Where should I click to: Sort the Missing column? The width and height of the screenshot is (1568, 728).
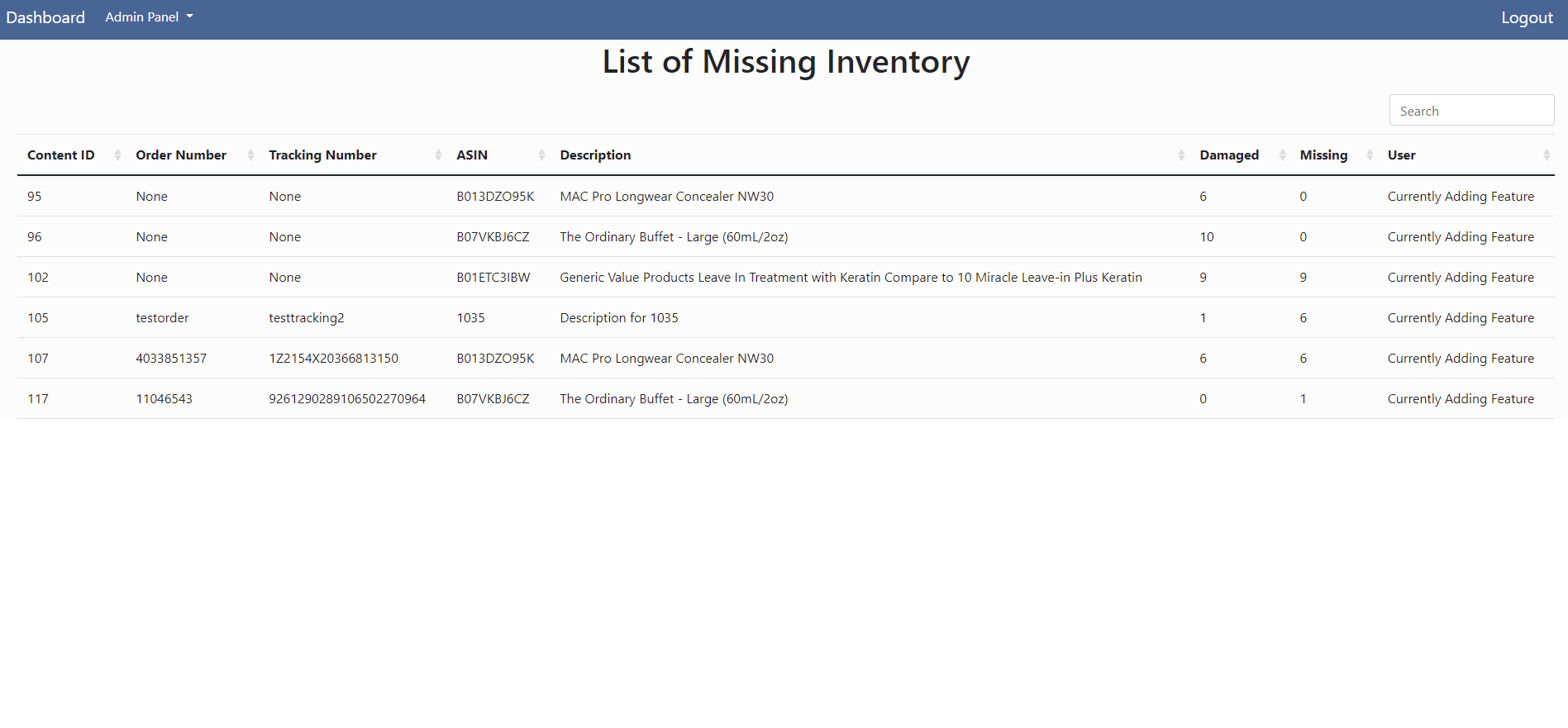click(1368, 155)
